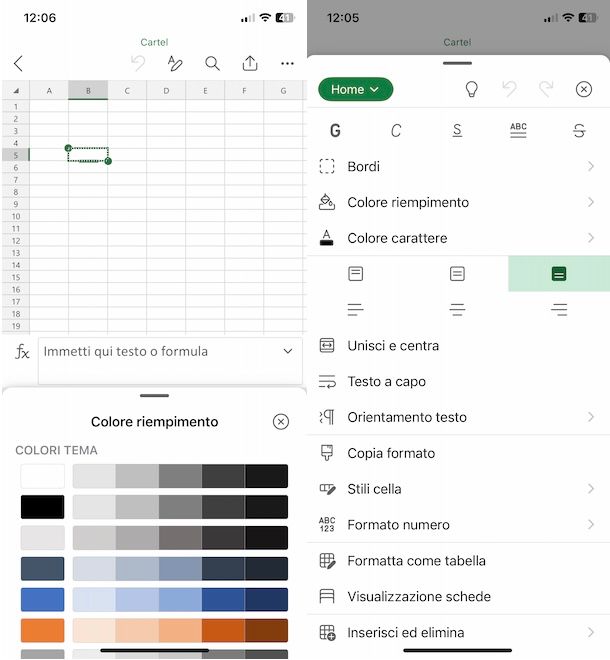Tap the text orientation icon
Screen dimensions: 610x660
point(327,417)
